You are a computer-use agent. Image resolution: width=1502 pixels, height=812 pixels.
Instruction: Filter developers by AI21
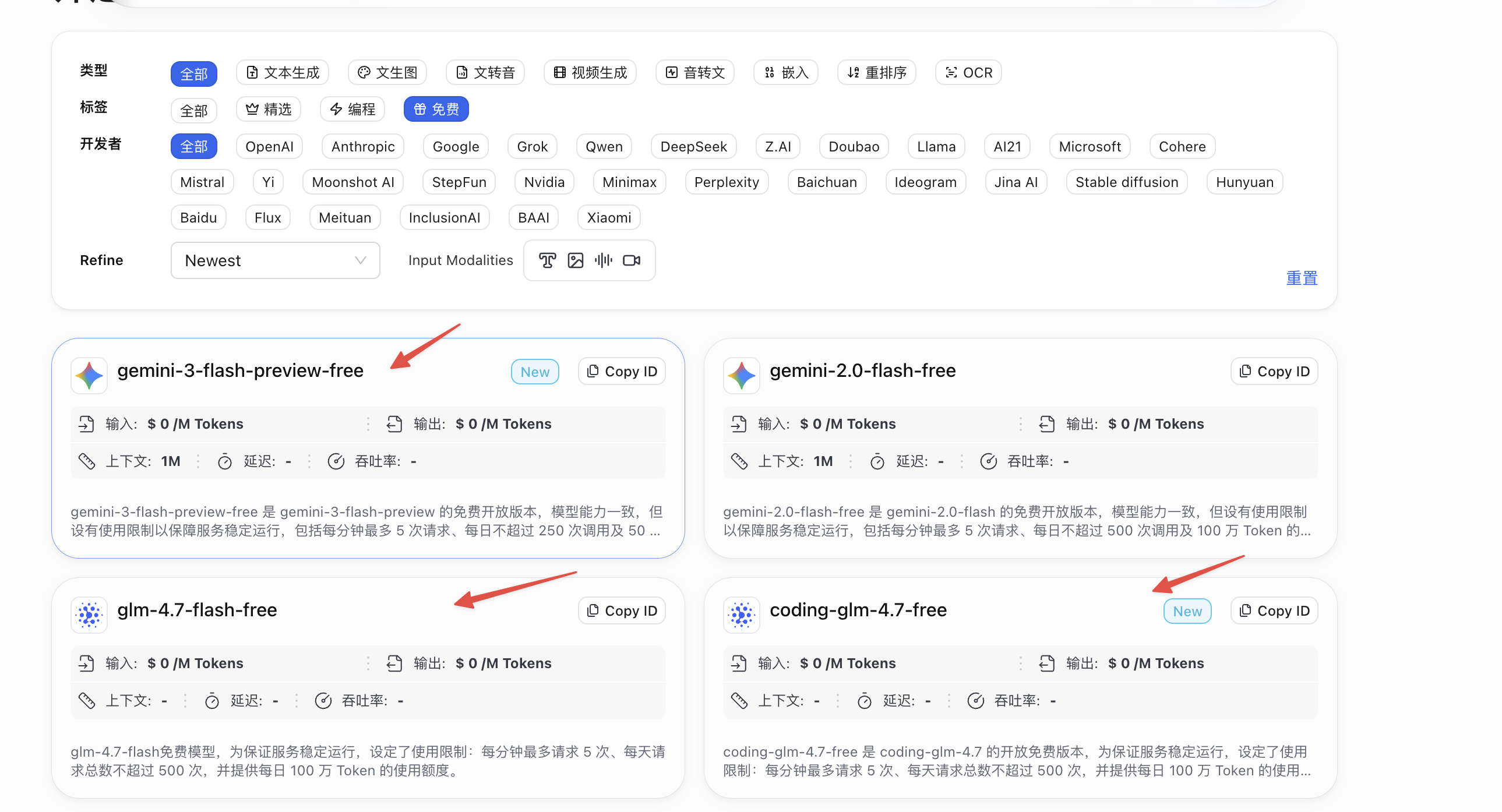[1007, 146]
